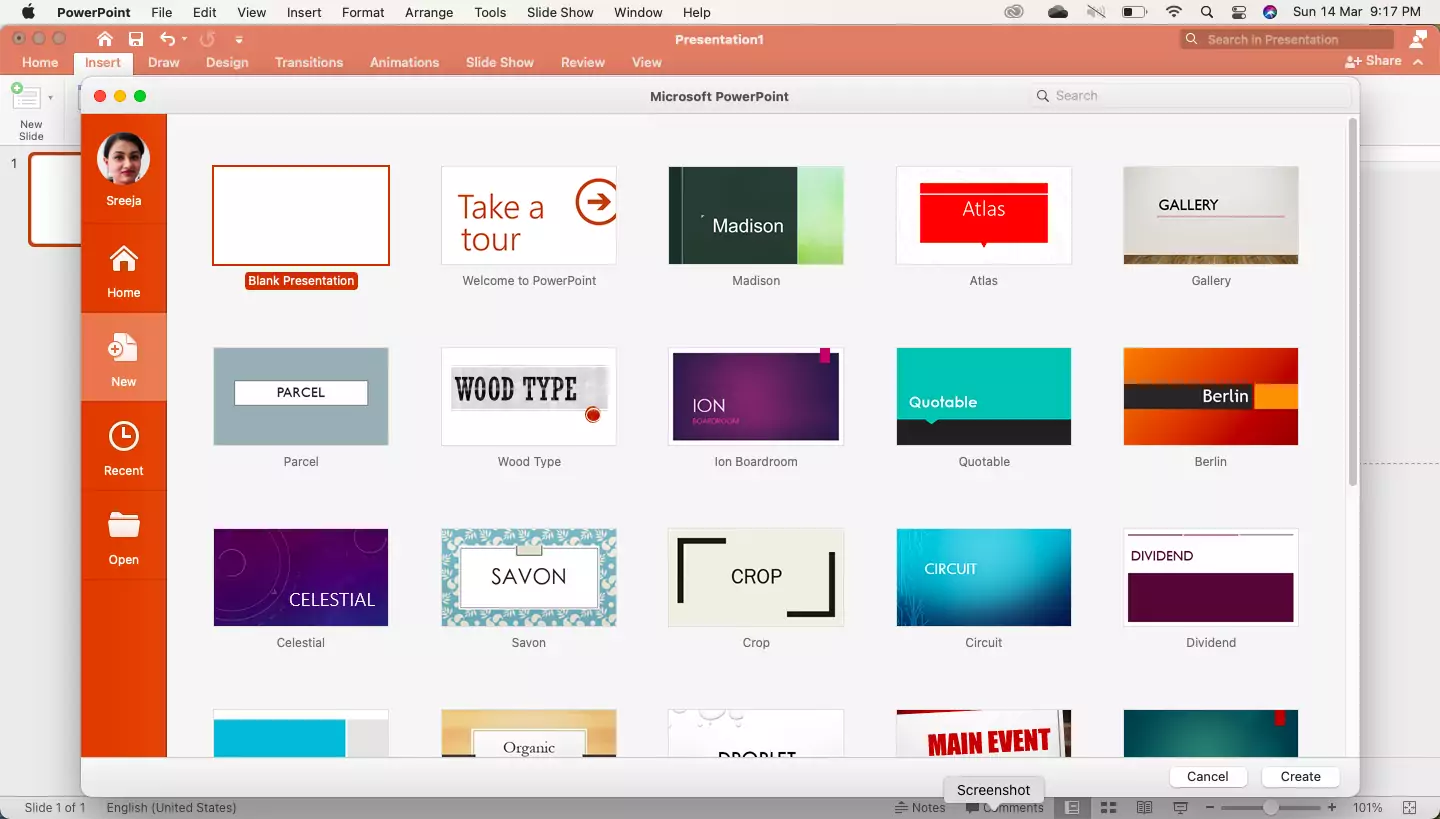Expand the New Slide layout dropdown arrow

click(50, 98)
